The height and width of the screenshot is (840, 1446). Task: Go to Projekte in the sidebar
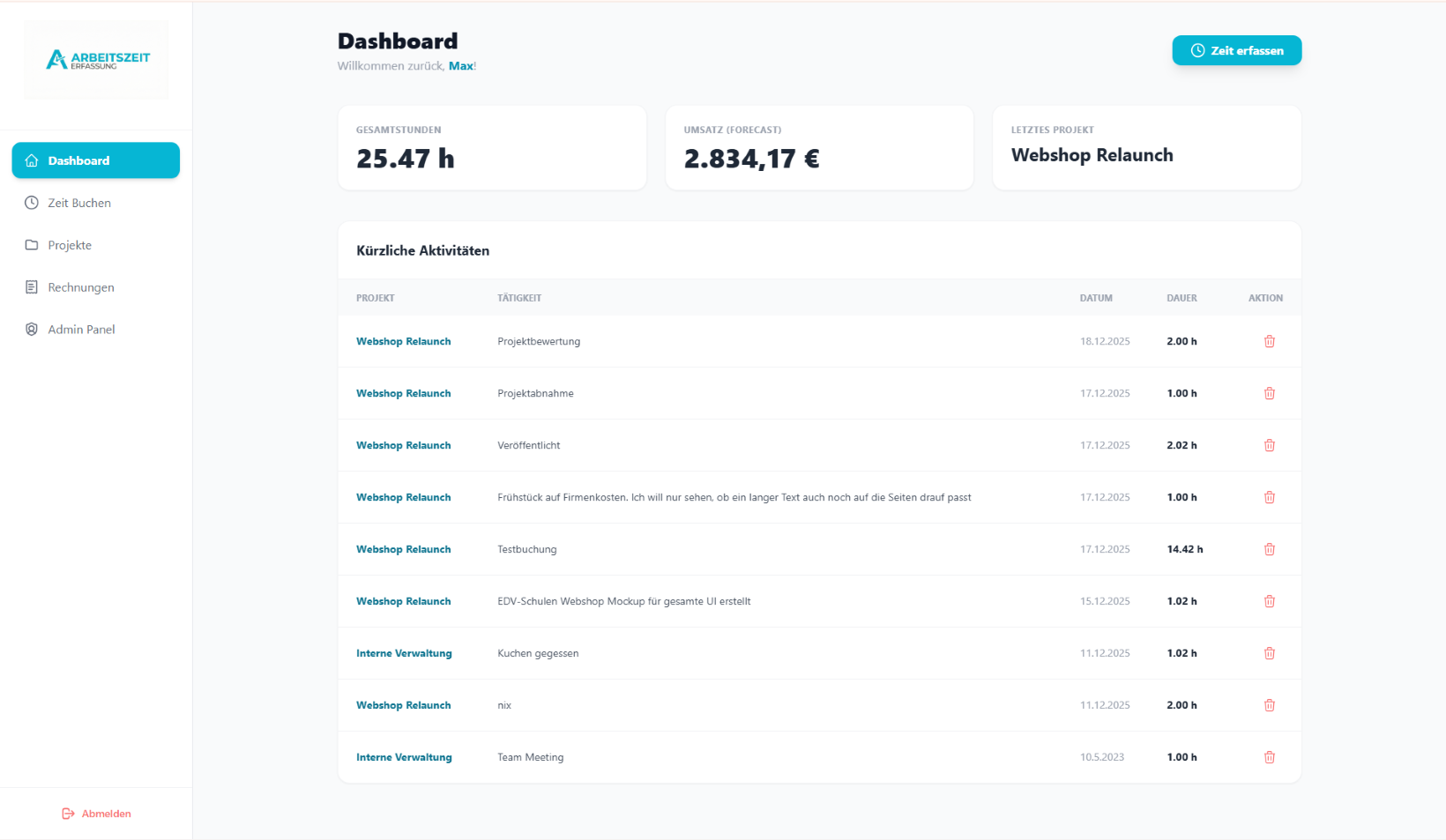click(70, 245)
